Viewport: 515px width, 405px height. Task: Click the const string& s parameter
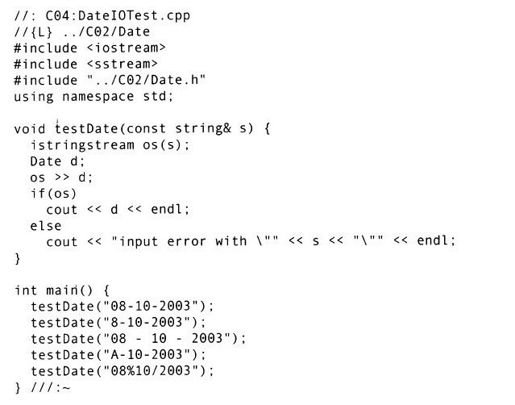click(x=186, y=129)
